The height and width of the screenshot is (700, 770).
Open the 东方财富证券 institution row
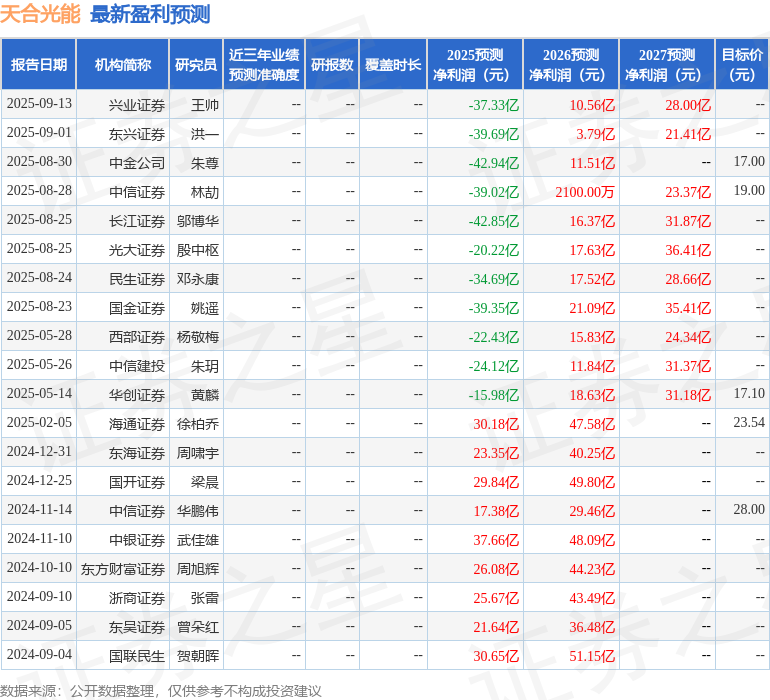coord(123,569)
